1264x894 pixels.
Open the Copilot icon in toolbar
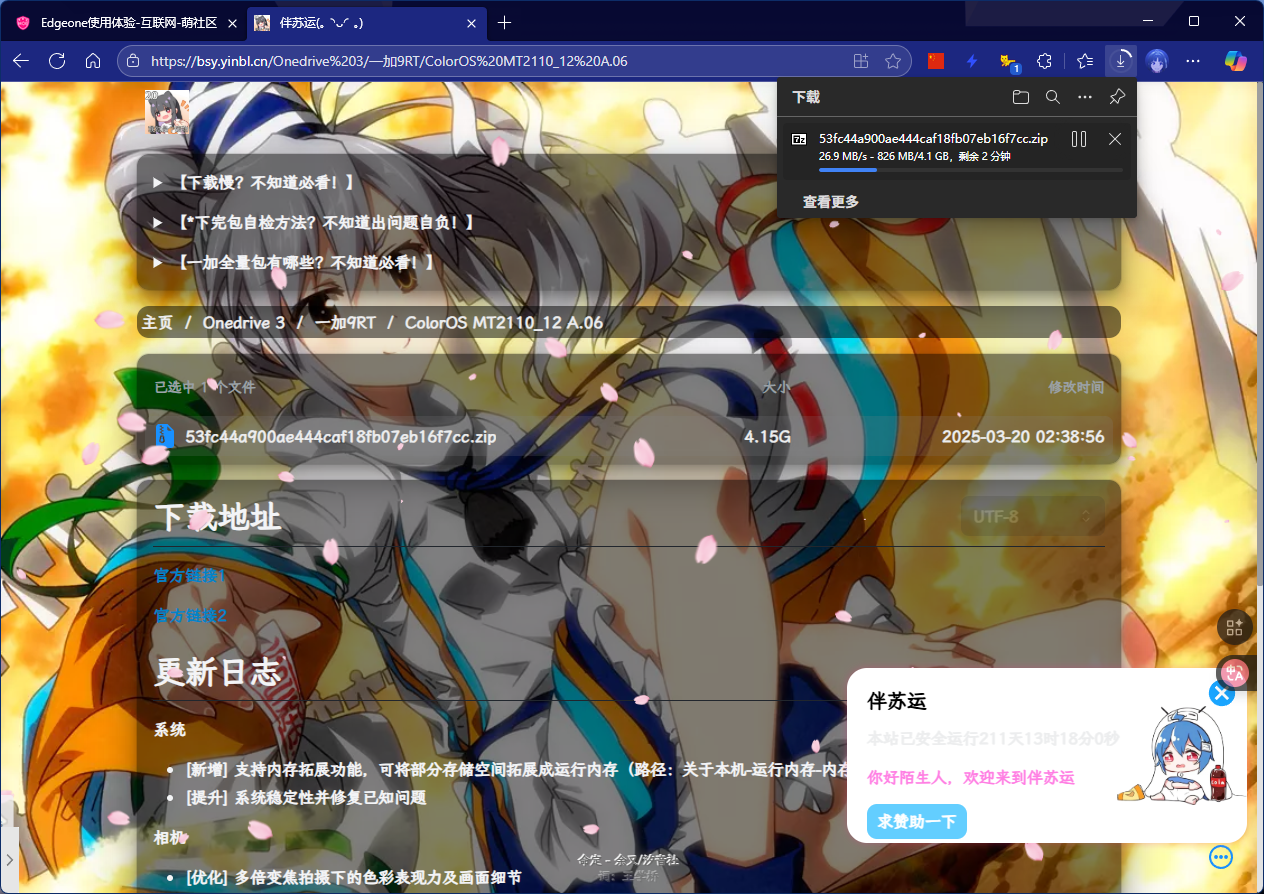click(x=1236, y=61)
